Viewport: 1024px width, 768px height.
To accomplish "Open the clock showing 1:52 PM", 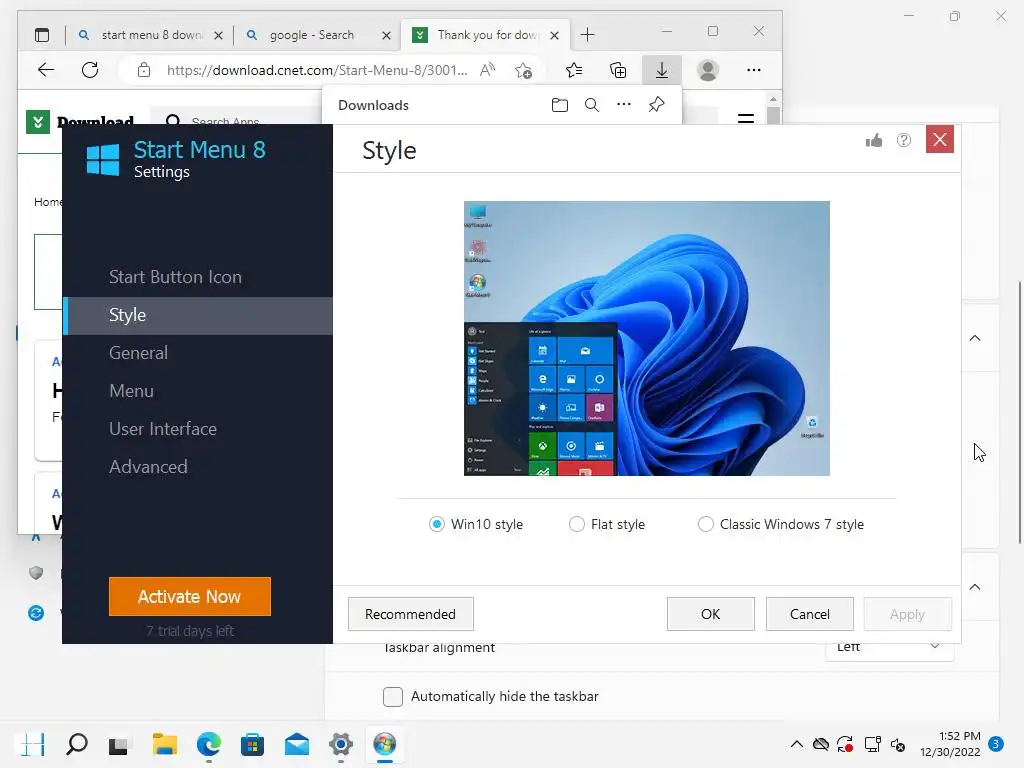I will coord(950,744).
